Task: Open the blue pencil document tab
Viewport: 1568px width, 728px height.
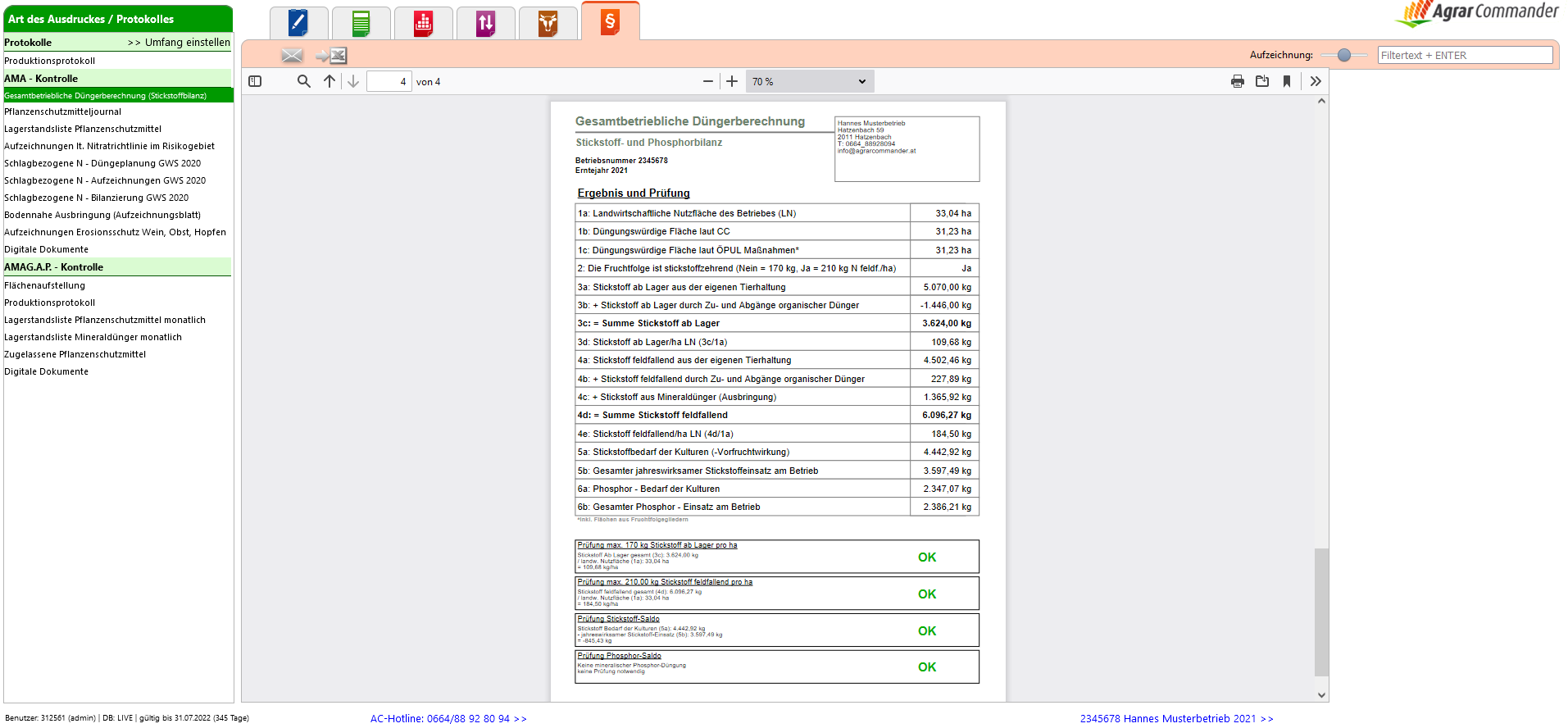Action: [298, 23]
